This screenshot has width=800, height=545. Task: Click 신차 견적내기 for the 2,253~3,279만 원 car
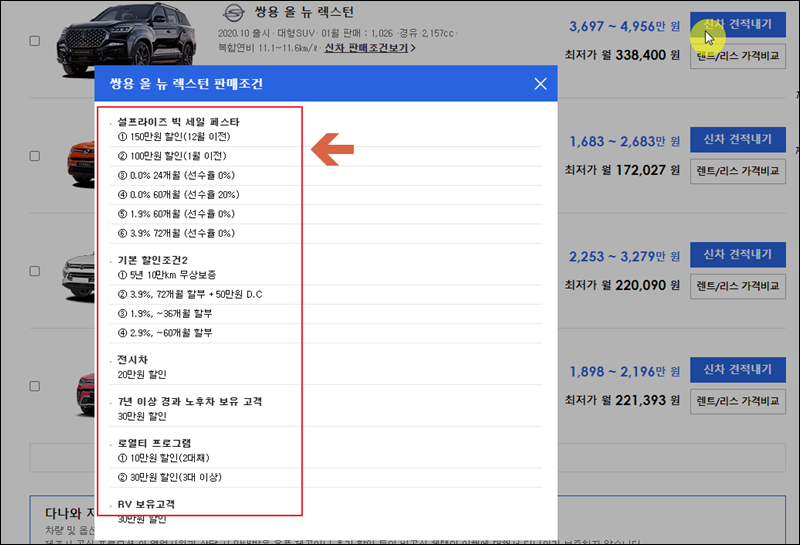tap(738, 255)
